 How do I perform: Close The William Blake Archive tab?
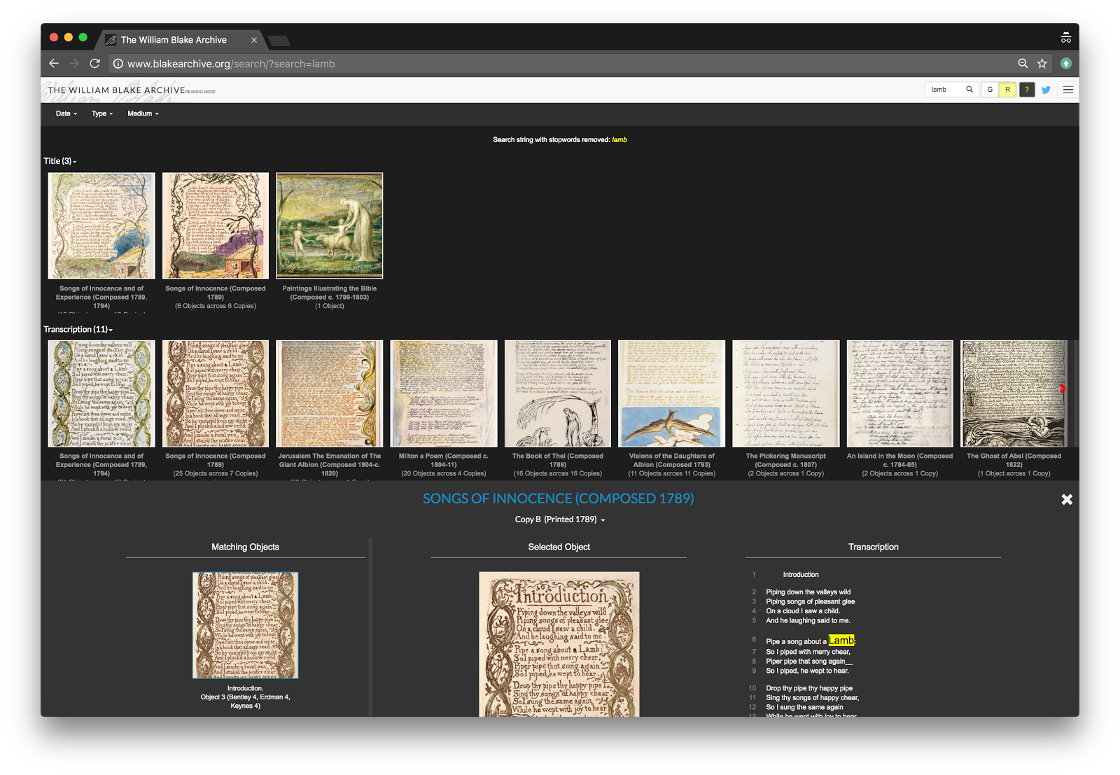(x=254, y=40)
